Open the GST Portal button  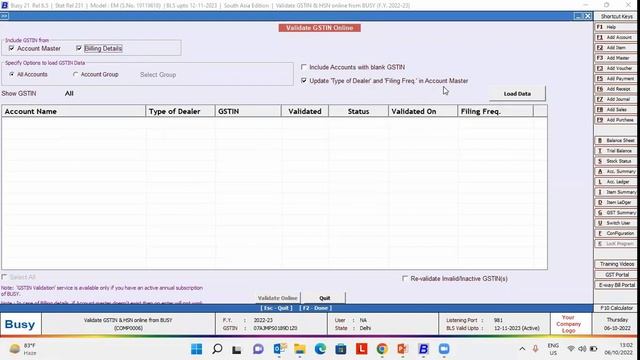(x=616, y=275)
